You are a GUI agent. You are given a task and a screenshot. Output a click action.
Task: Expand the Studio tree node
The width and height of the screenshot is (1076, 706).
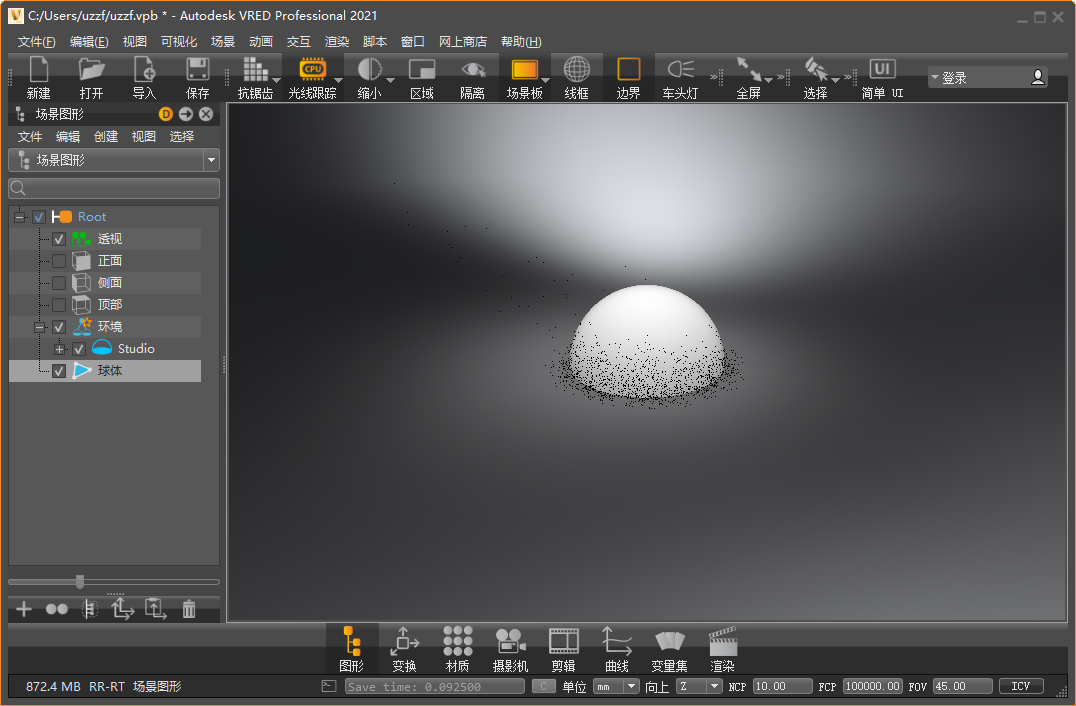pos(62,348)
